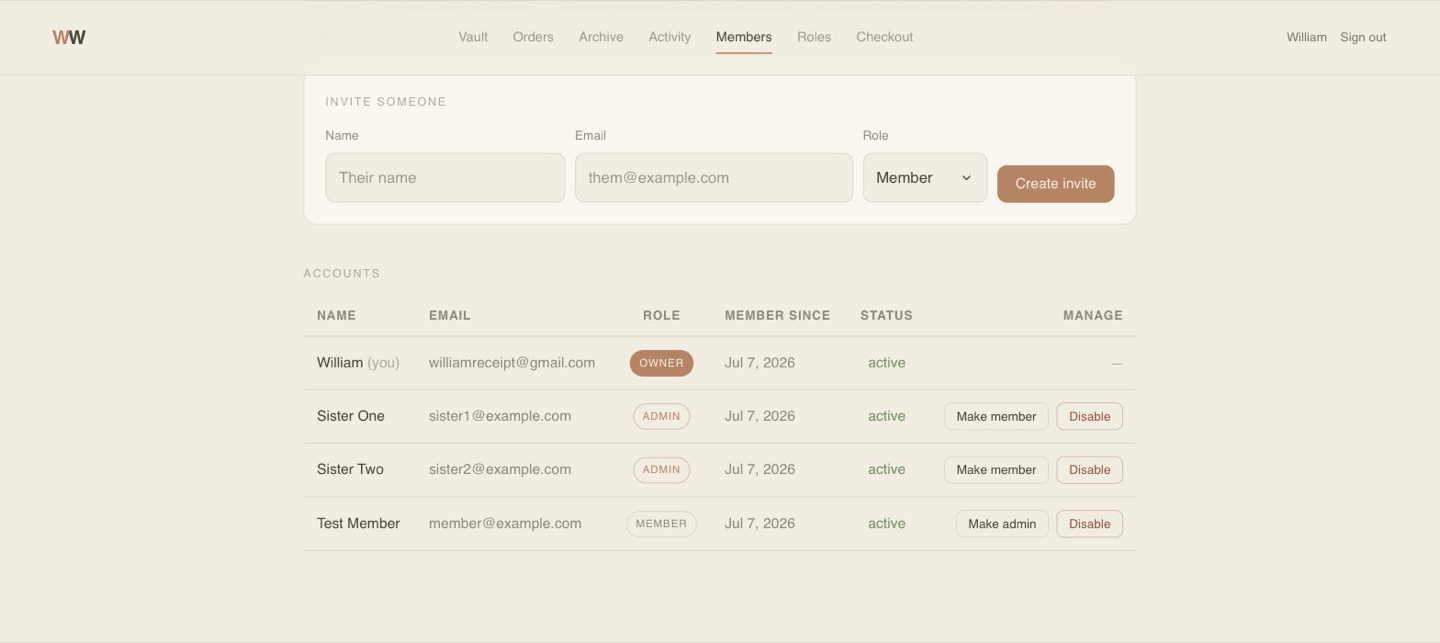Click the EMAIL column header
The image size is (1440, 643).
tap(450, 315)
